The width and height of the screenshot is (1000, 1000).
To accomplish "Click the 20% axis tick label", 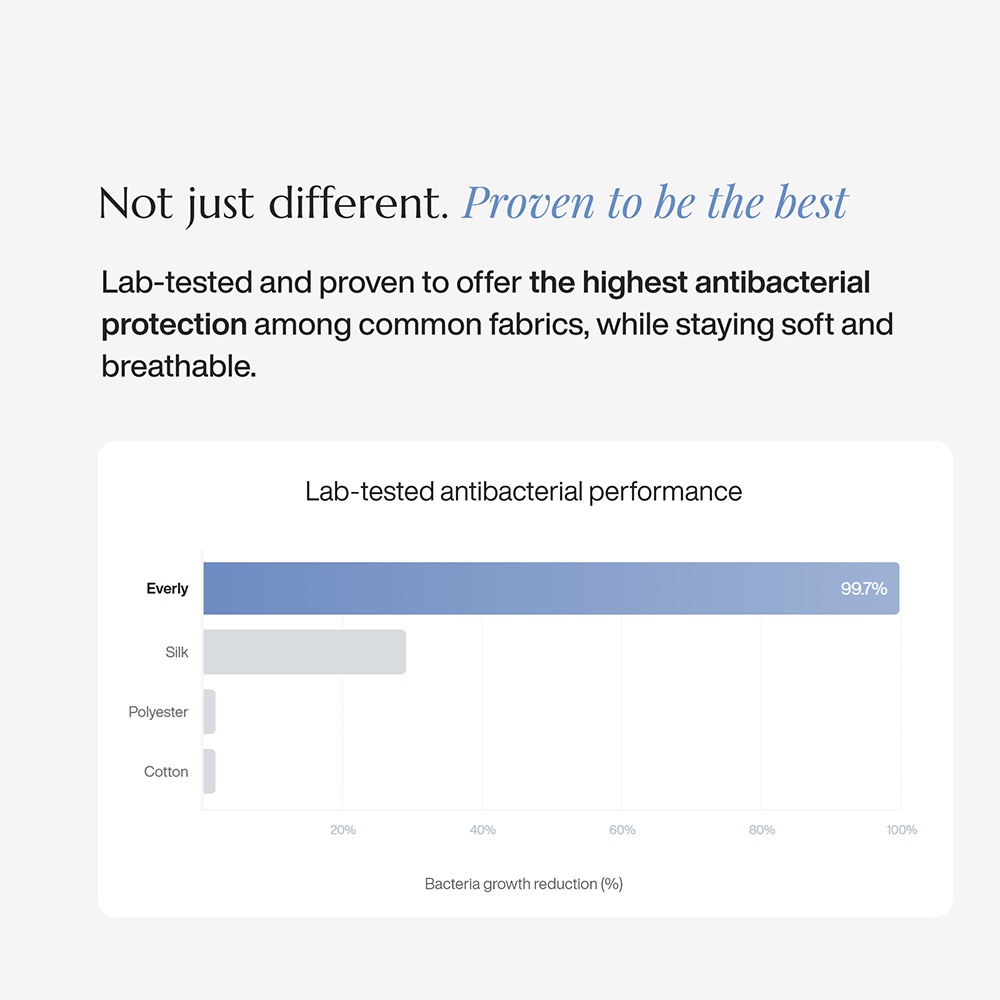I will pos(343,830).
